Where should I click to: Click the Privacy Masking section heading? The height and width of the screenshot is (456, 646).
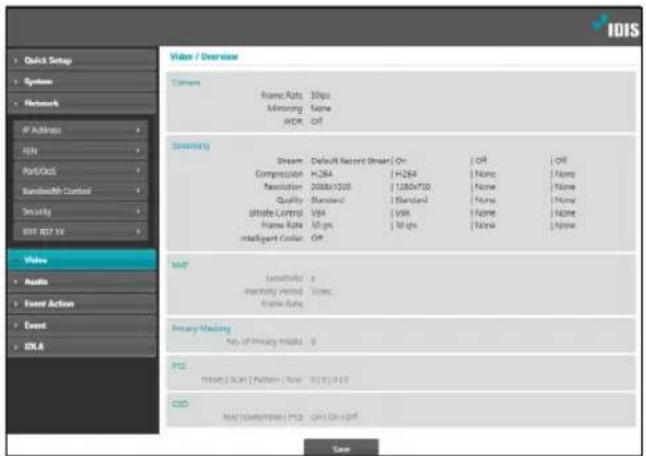(201, 328)
